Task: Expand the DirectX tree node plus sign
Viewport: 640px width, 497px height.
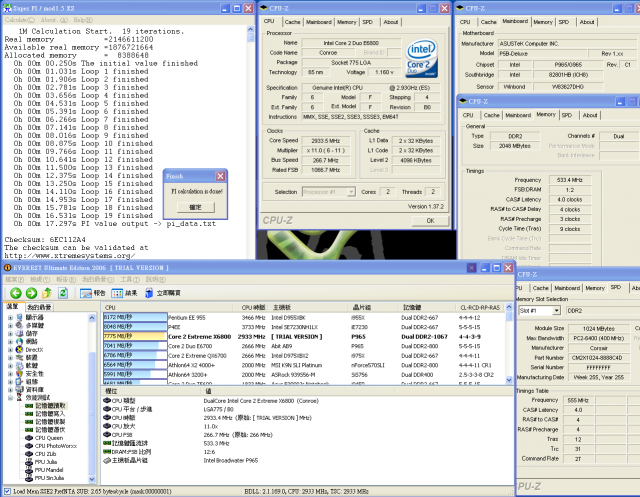Action: [x=10, y=350]
